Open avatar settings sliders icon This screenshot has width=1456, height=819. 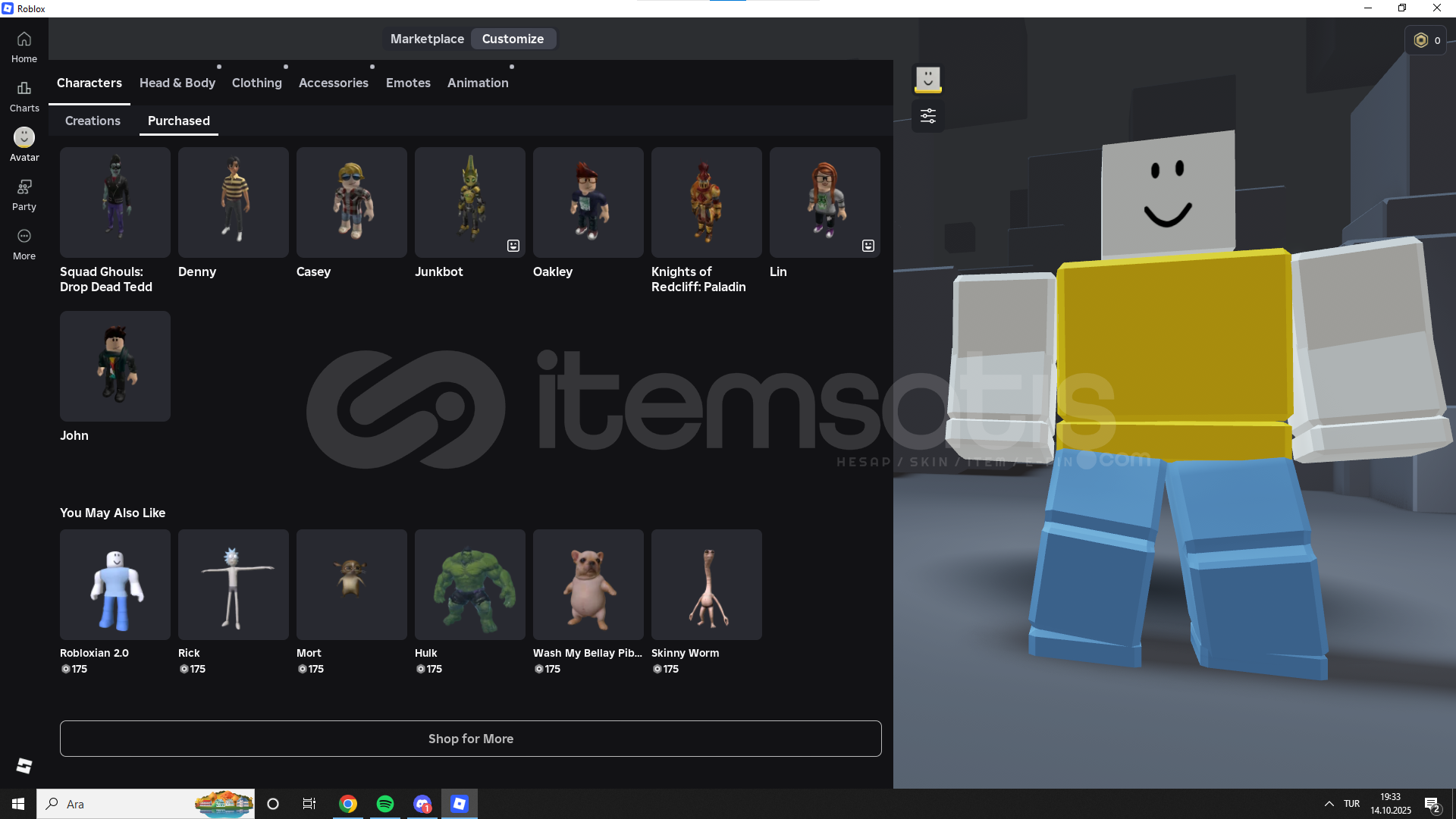point(928,116)
